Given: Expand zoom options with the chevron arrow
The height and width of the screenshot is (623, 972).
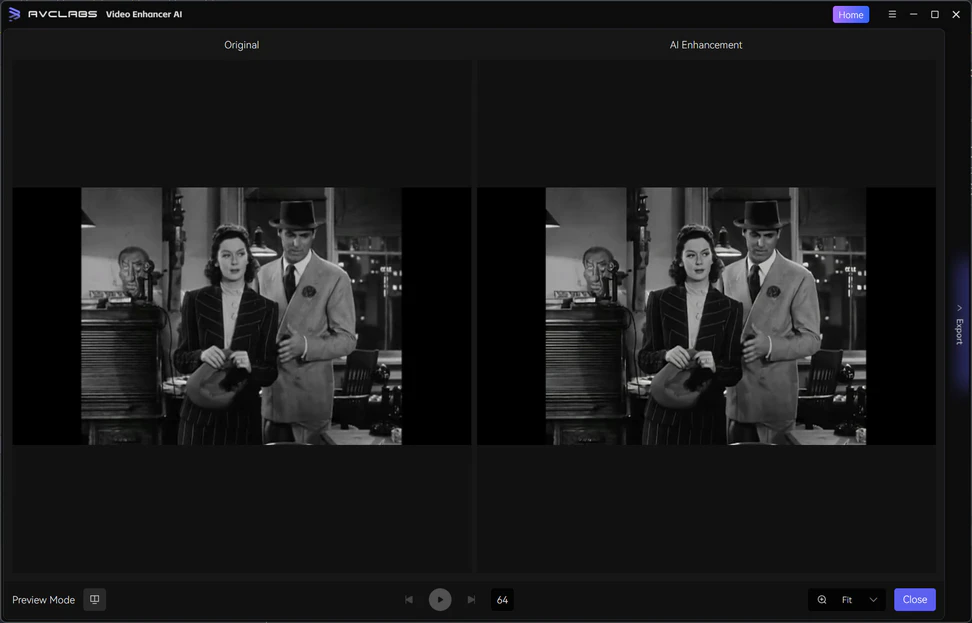Looking at the screenshot, I should (873, 599).
